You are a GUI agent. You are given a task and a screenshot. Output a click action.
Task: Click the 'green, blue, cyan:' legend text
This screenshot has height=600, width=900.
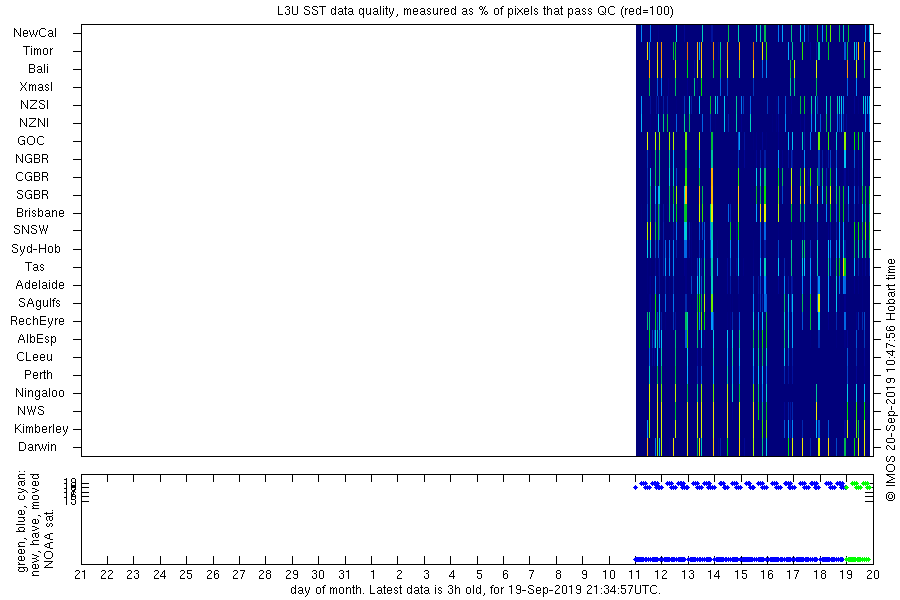click(22, 521)
